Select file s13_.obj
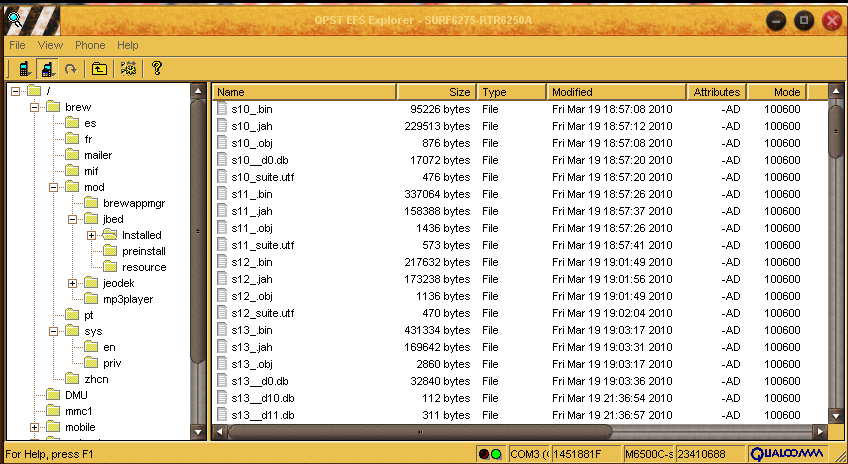The height and width of the screenshot is (464, 848). (x=252, y=364)
